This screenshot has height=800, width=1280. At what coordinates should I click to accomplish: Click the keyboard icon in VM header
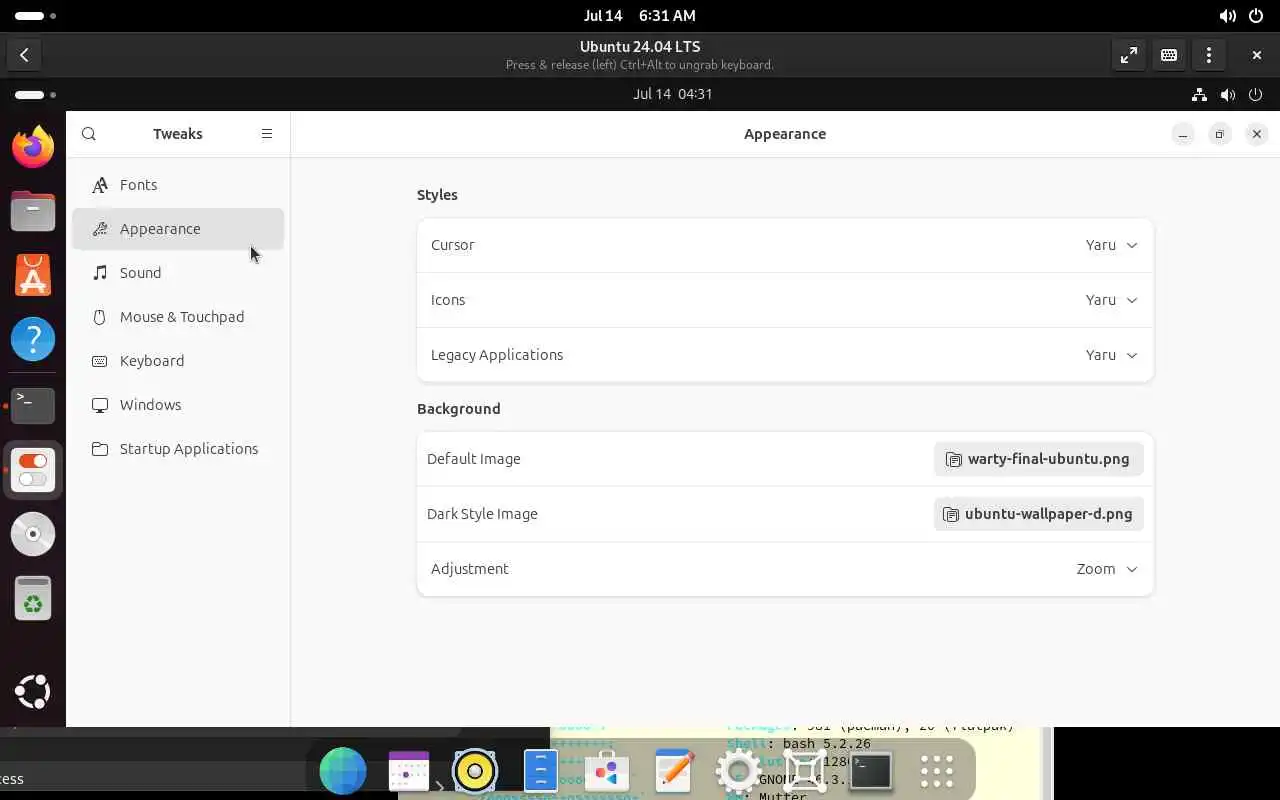(1169, 55)
